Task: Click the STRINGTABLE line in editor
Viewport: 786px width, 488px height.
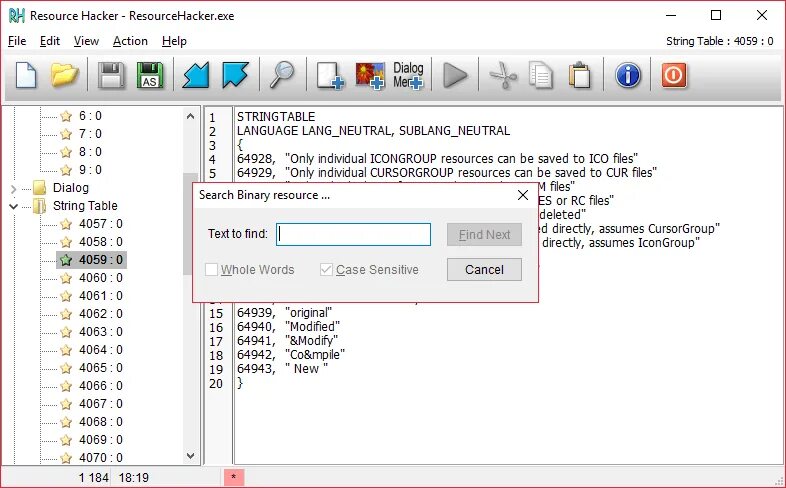Action: (x=276, y=117)
